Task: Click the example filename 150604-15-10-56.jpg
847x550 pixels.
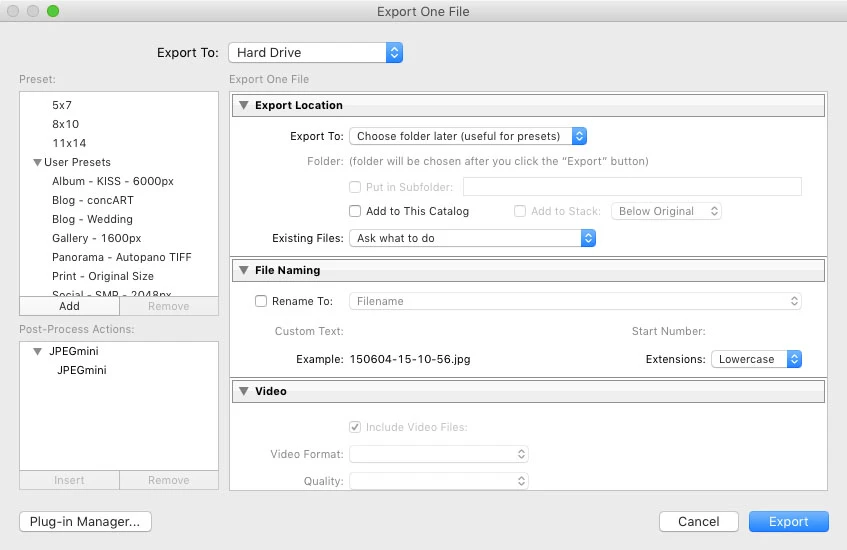Action: point(410,359)
